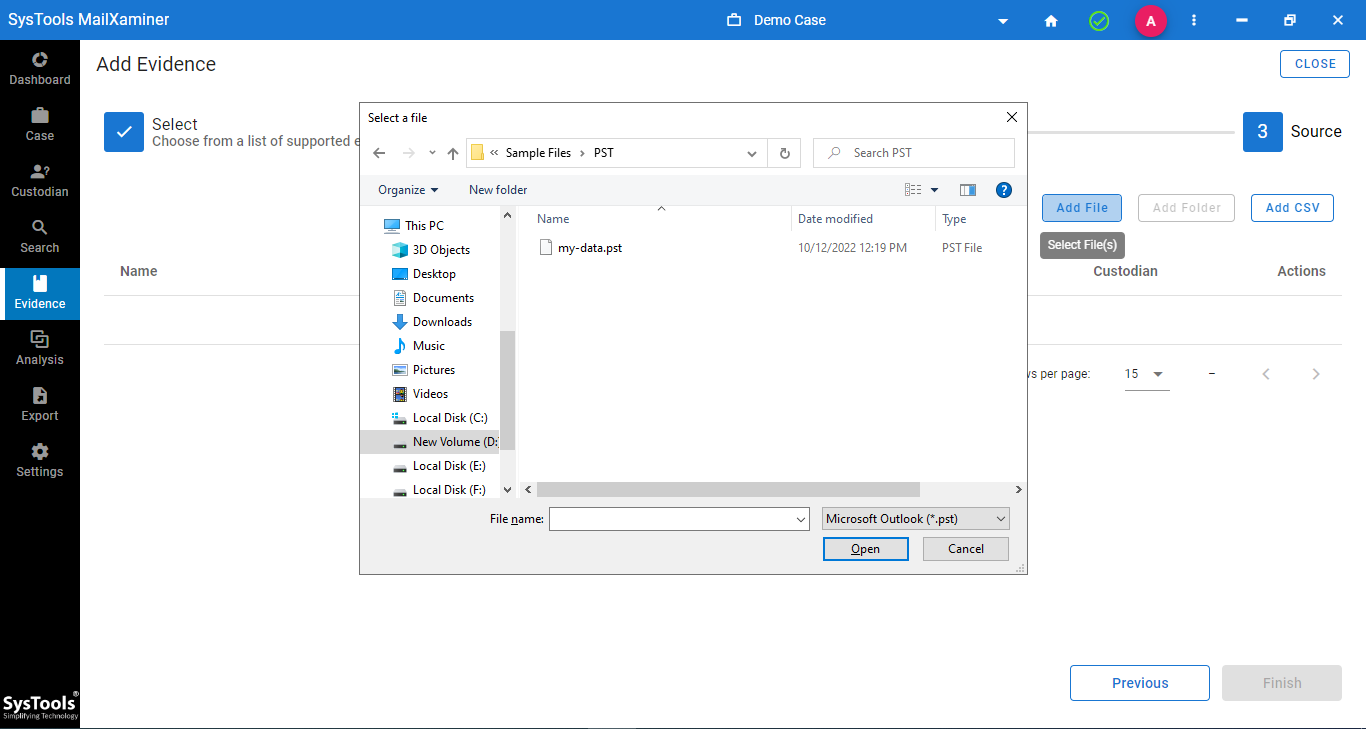Click the Up folder arrow in dialog
This screenshot has width=1366, height=729.
(453, 153)
